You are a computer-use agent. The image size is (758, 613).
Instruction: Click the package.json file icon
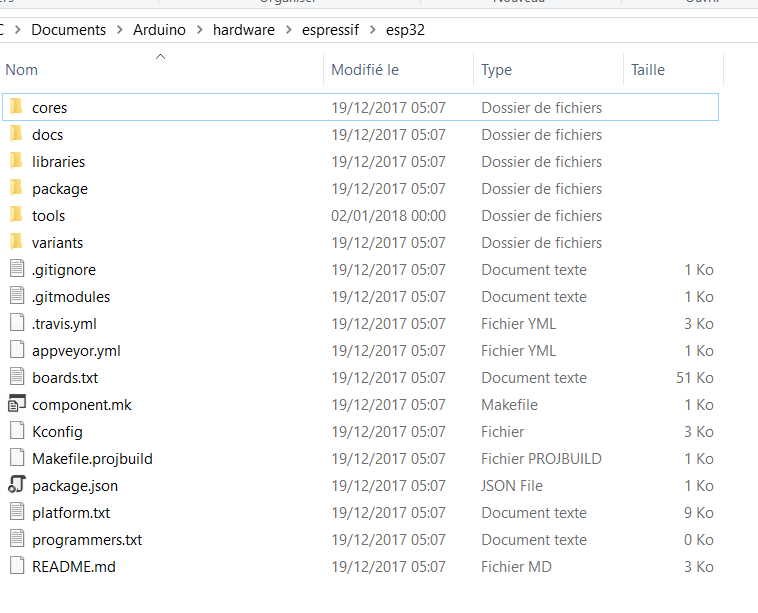coord(15,485)
